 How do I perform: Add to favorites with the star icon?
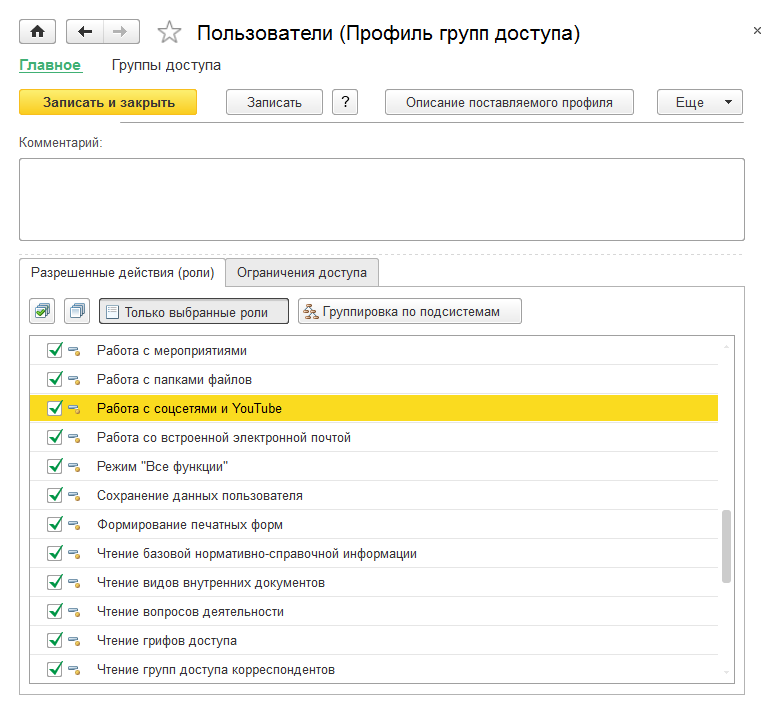click(169, 32)
